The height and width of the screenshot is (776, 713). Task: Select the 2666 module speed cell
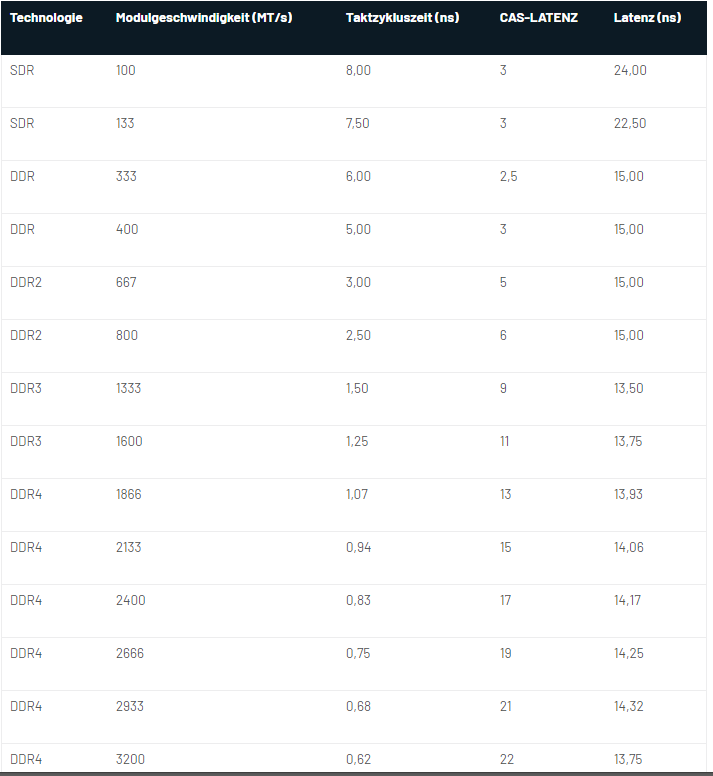(x=130, y=653)
